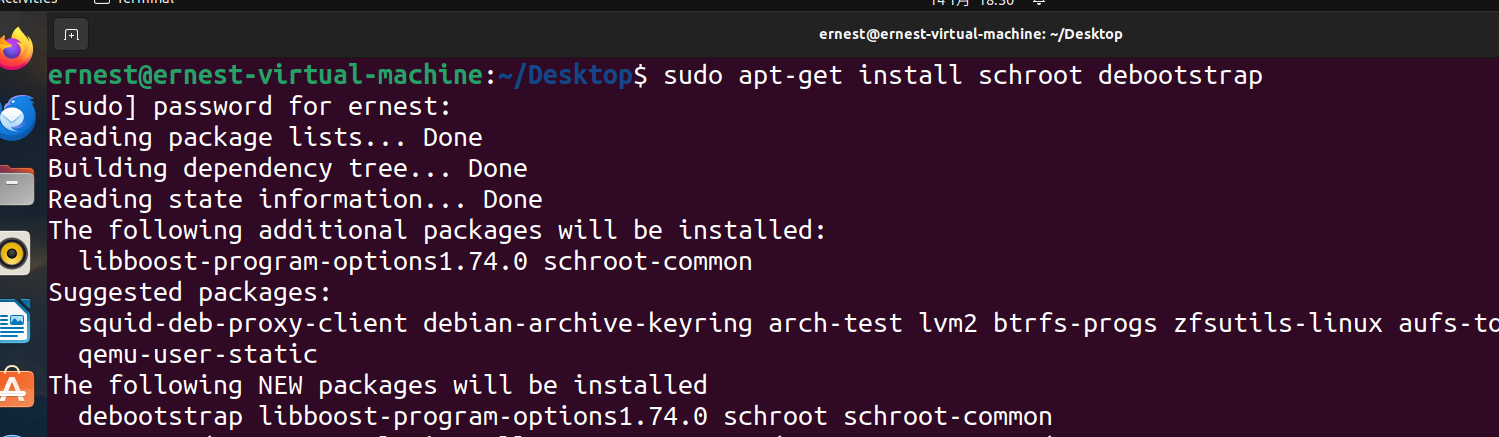Click the qemu-user-static package name
Image resolution: width=1499 pixels, height=437 pixels.
tap(197, 354)
